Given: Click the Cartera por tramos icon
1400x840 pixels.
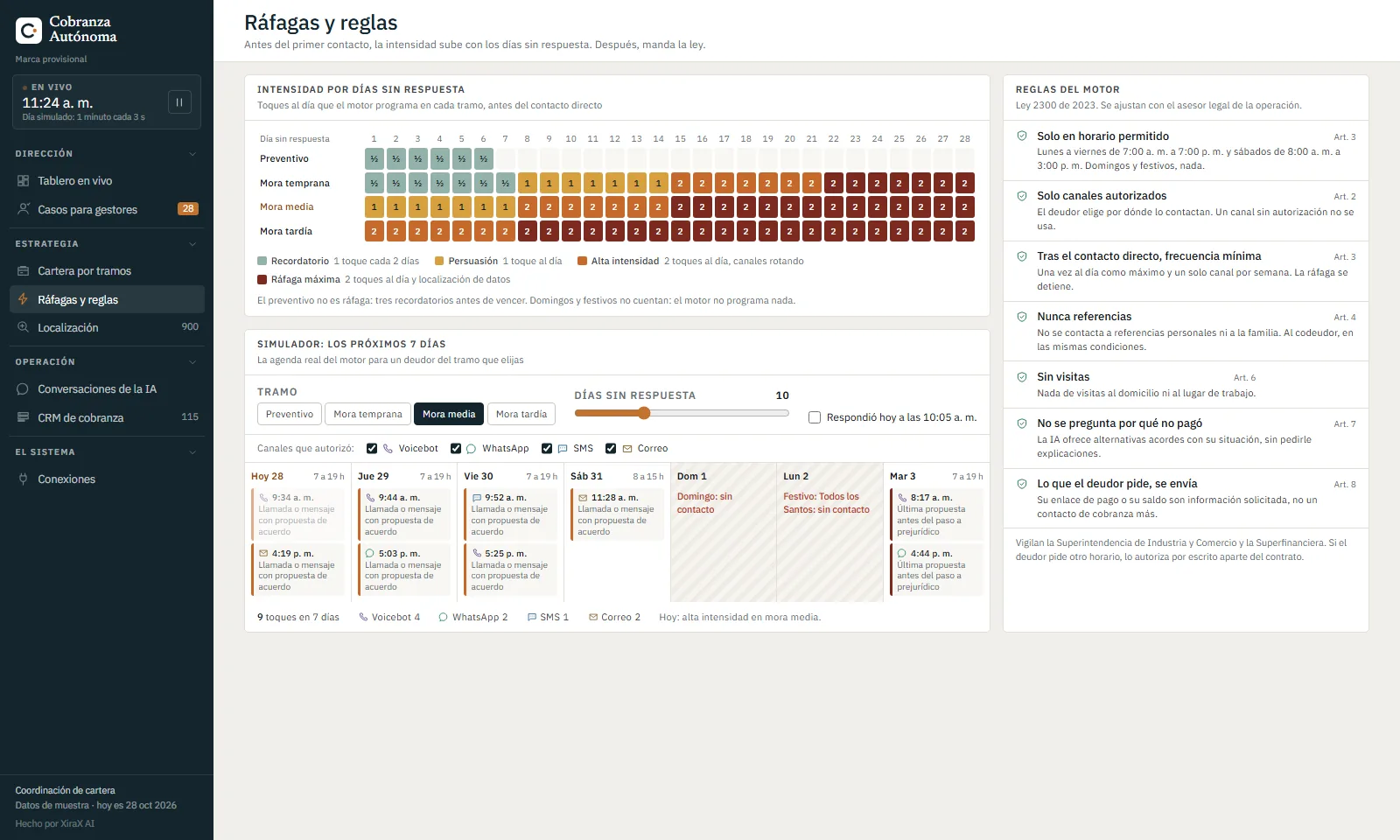Looking at the screenshot, I should [24, 271].
